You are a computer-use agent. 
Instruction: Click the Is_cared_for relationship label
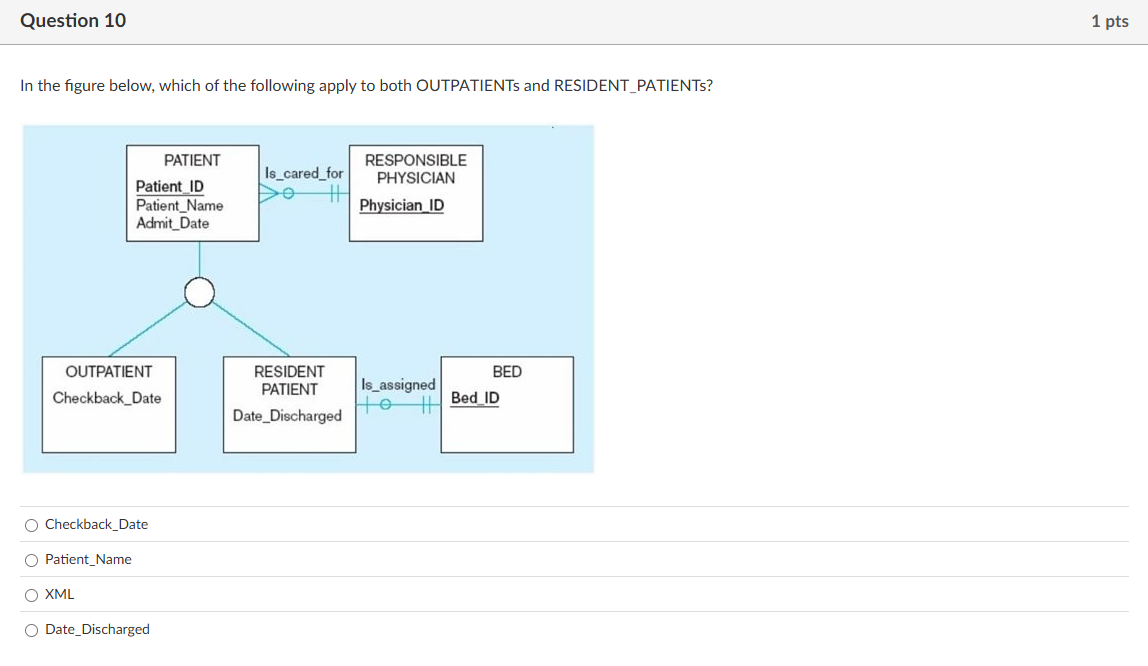click(x=304, y=173)
